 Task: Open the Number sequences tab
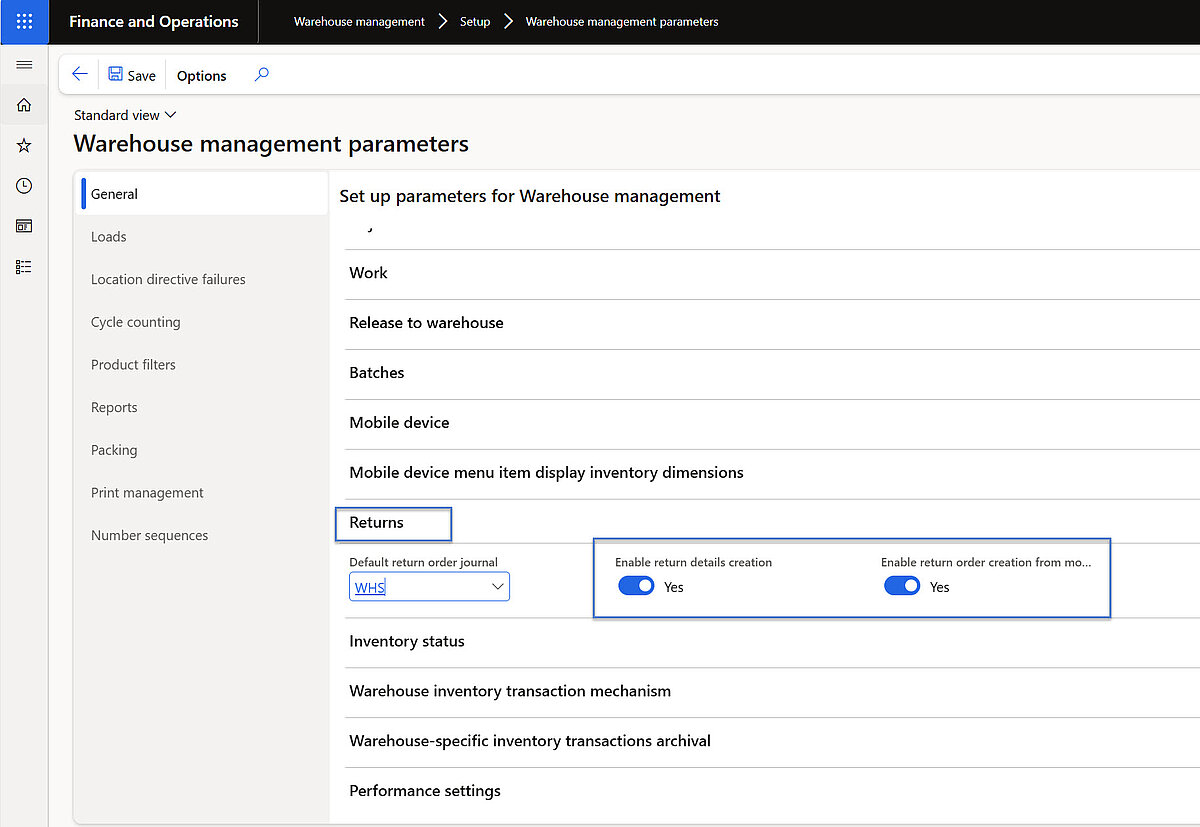[149, 535]
